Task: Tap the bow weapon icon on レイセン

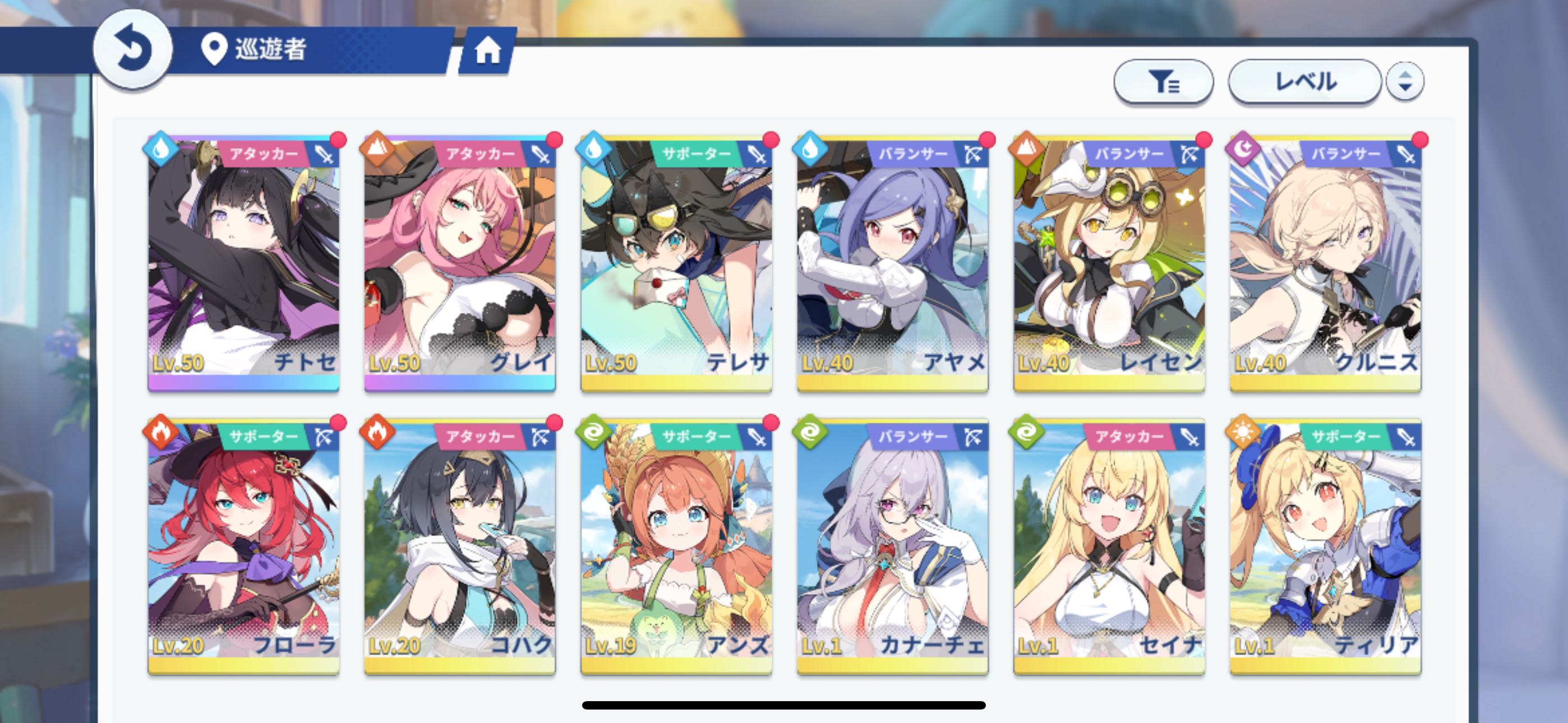Action: (1189, 154)
